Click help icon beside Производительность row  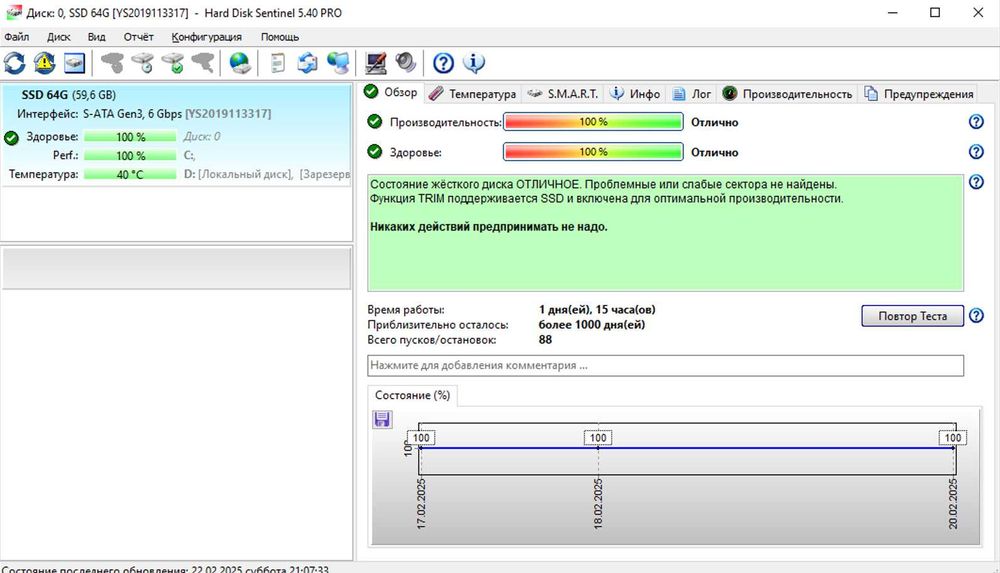click(976, 122)
